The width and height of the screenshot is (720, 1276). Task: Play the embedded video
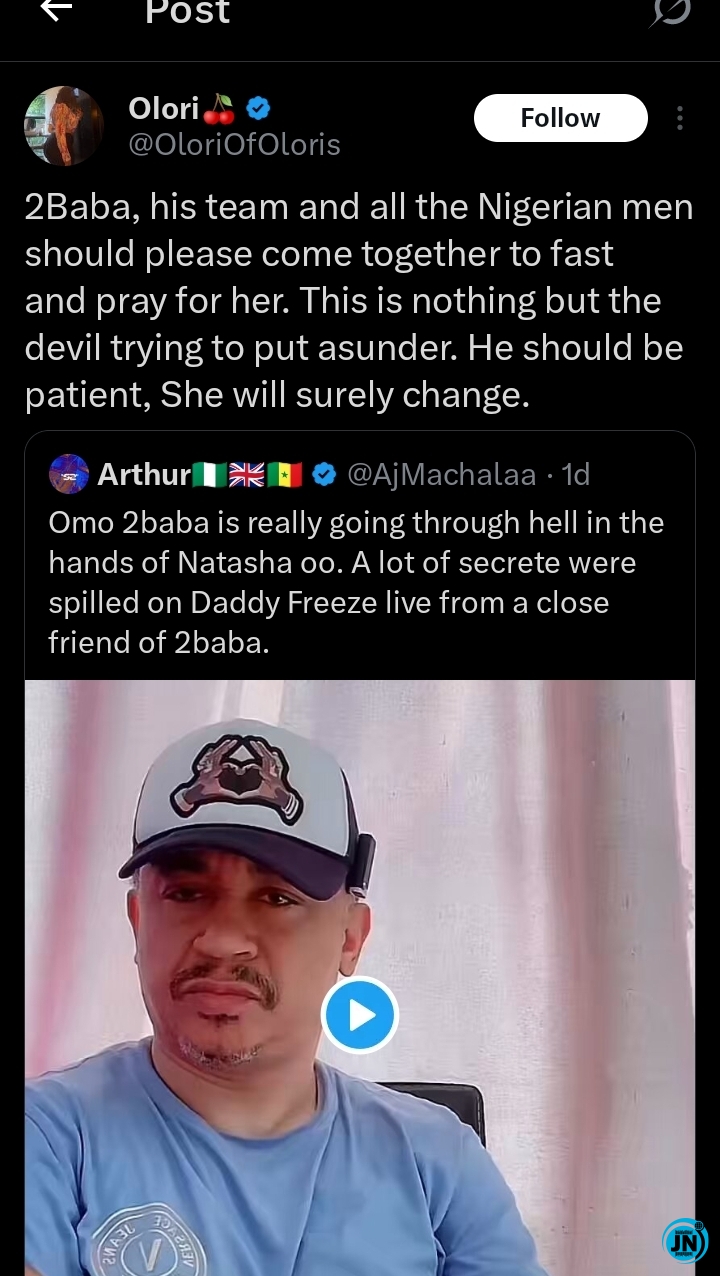tap(360, 1015)
